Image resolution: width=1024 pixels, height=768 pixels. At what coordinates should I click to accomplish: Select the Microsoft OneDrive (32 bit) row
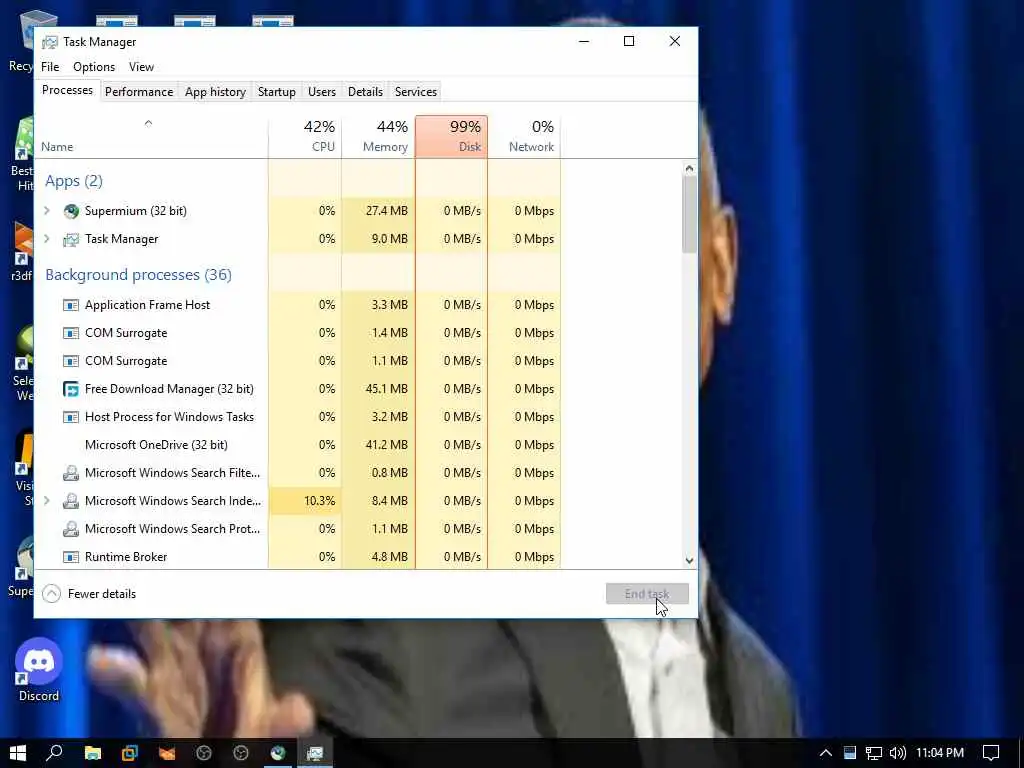point(298,445)
